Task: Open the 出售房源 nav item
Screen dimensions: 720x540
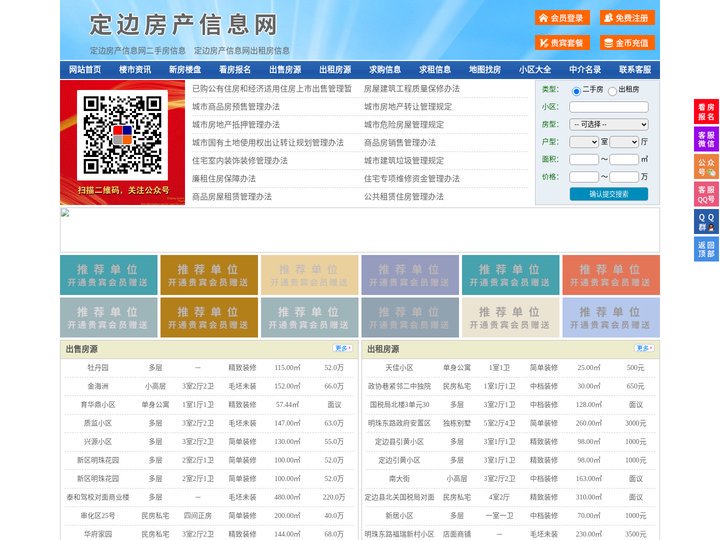Action: point(285,70)
